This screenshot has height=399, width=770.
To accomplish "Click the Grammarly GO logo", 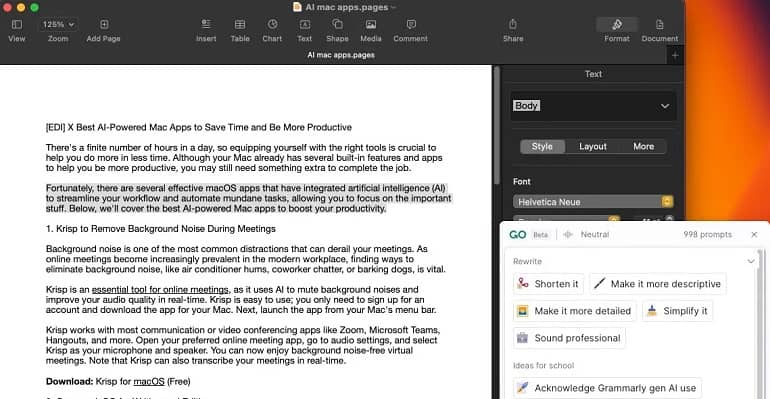I will (518, 235).
